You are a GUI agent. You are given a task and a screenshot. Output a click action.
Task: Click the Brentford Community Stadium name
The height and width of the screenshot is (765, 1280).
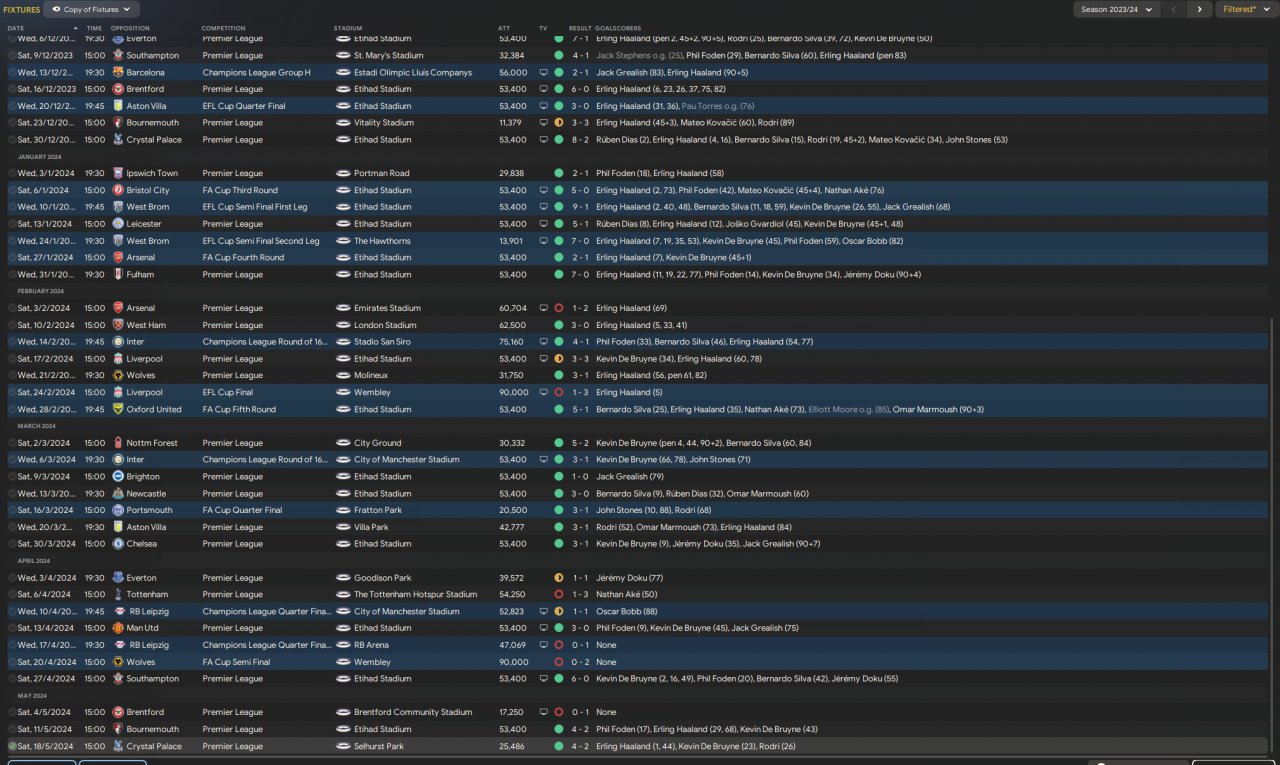point(413,713)
